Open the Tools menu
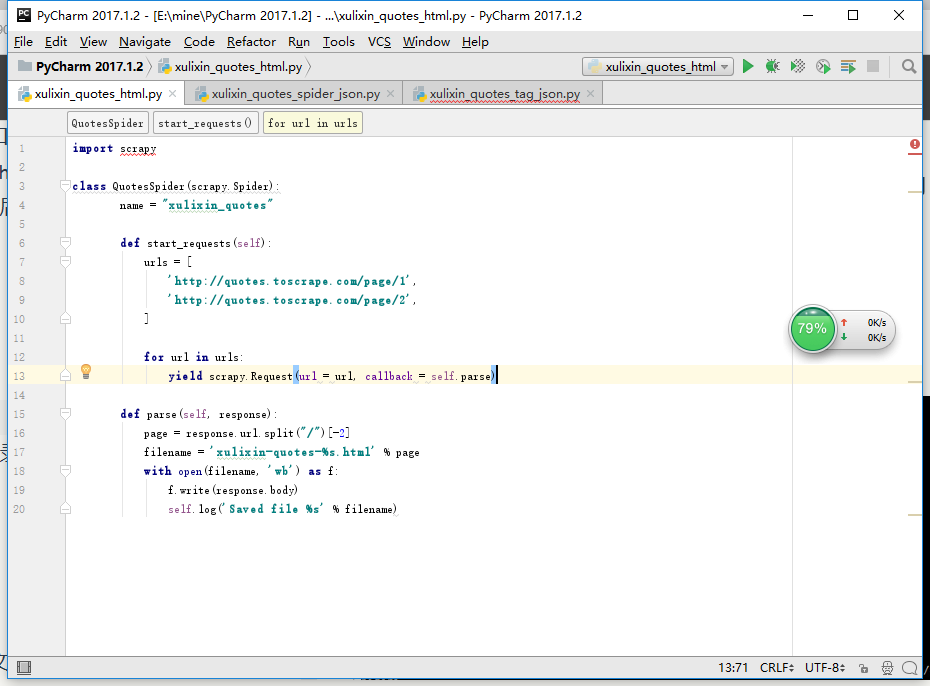The image size is (930, 686). click(x=339, y=42)
